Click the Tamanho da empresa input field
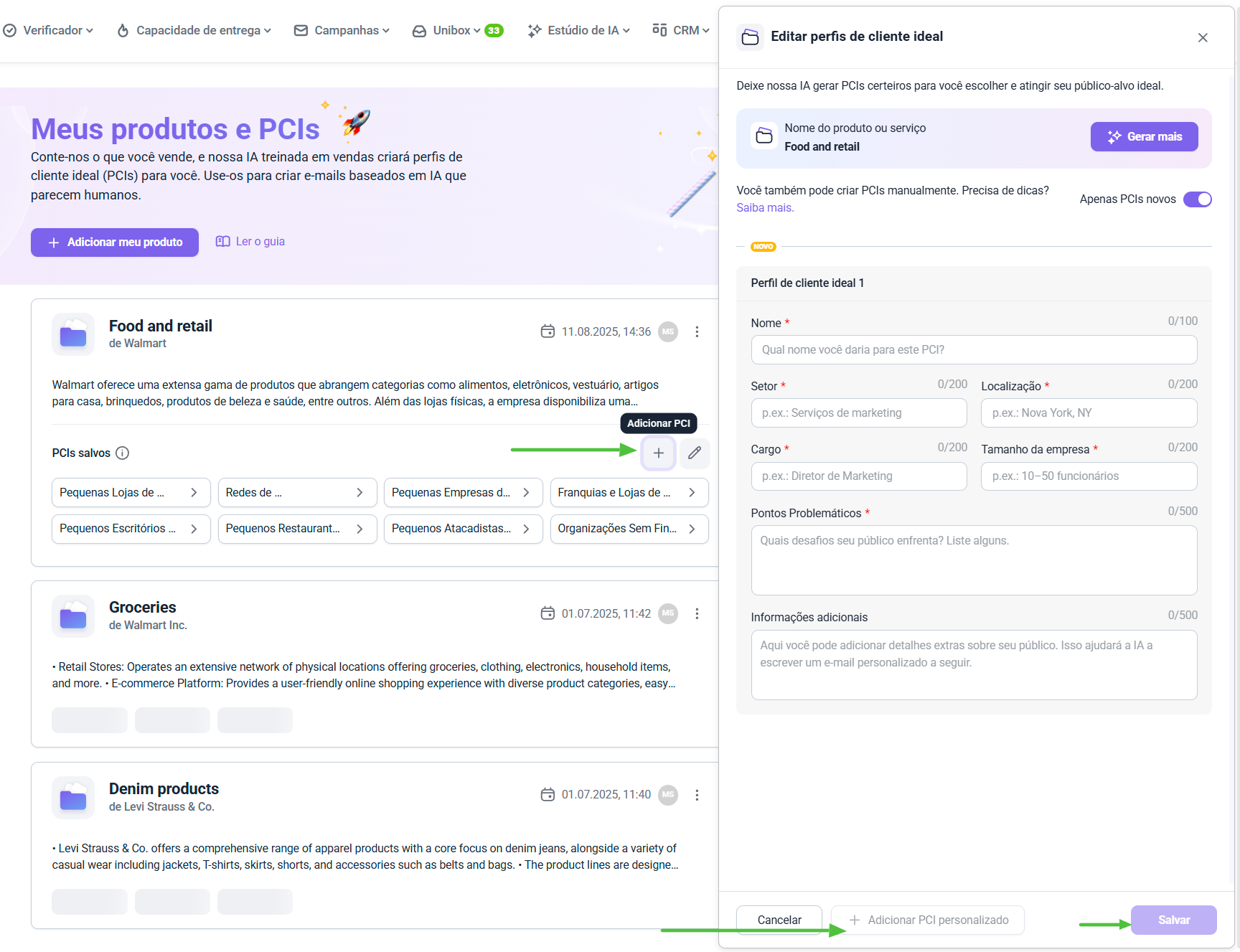 (1089, 476)
